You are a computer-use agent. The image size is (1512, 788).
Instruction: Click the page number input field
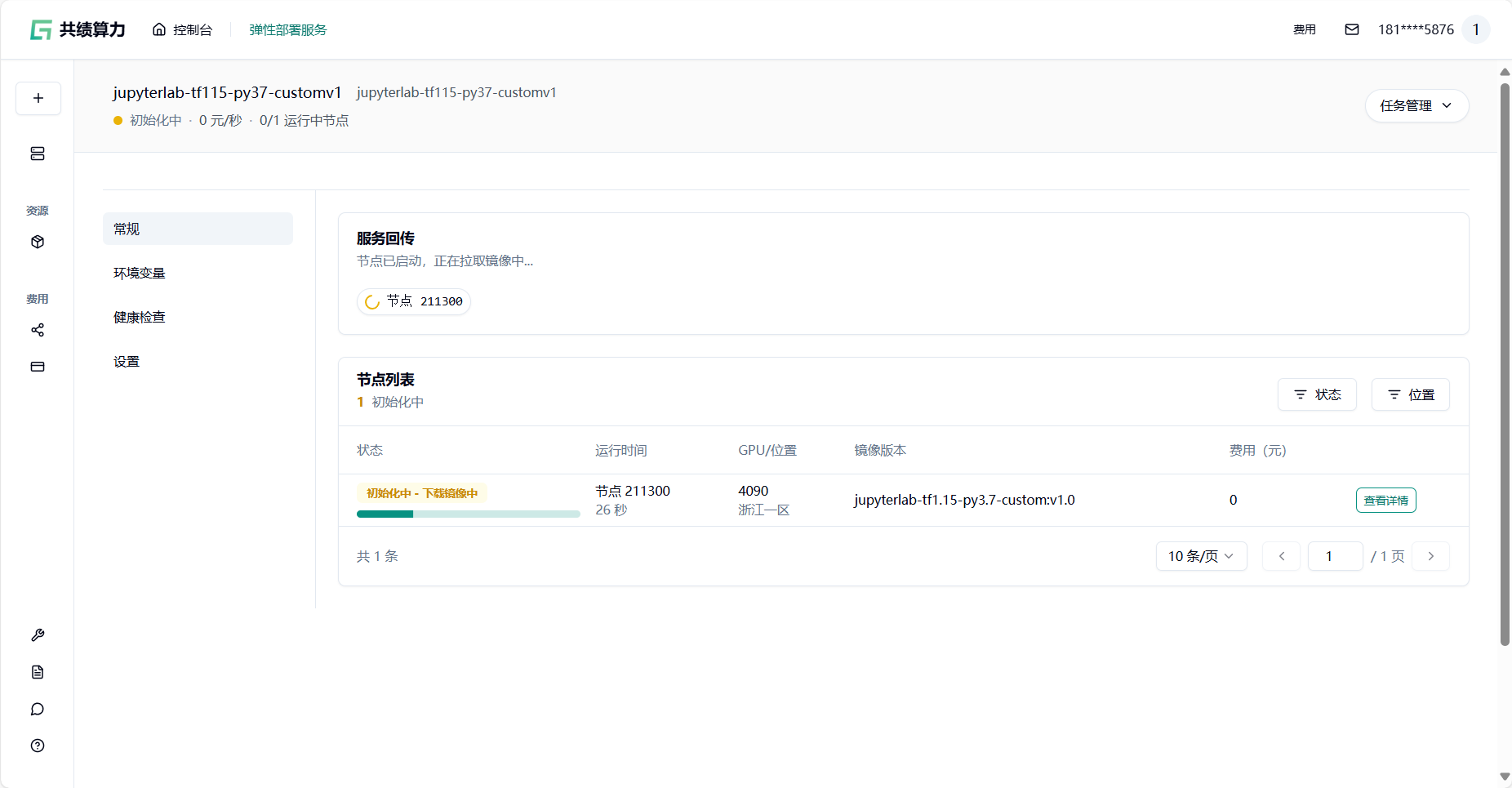click(1335, 556)
